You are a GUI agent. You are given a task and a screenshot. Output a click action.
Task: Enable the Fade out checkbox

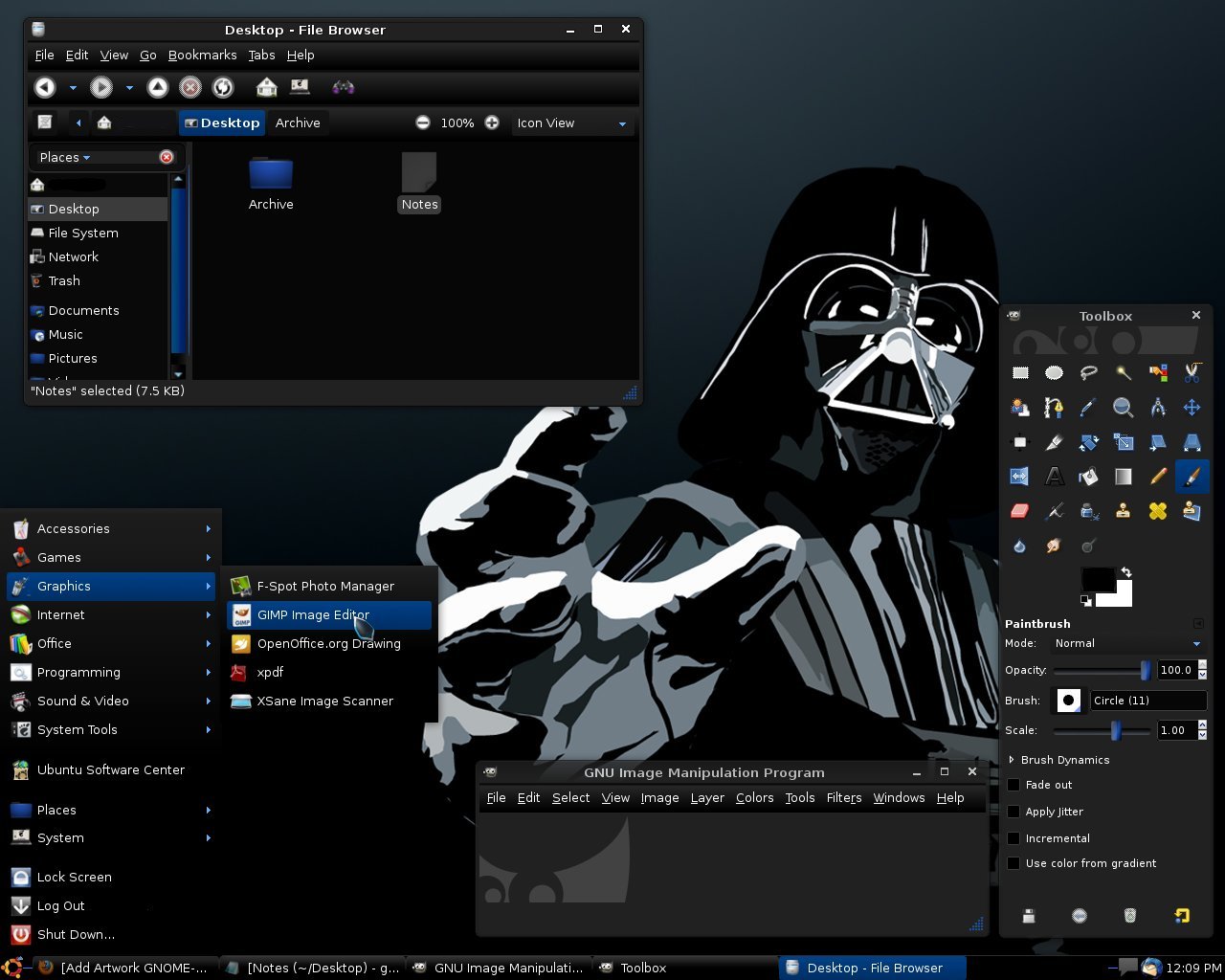click(x=1013, y=785)
